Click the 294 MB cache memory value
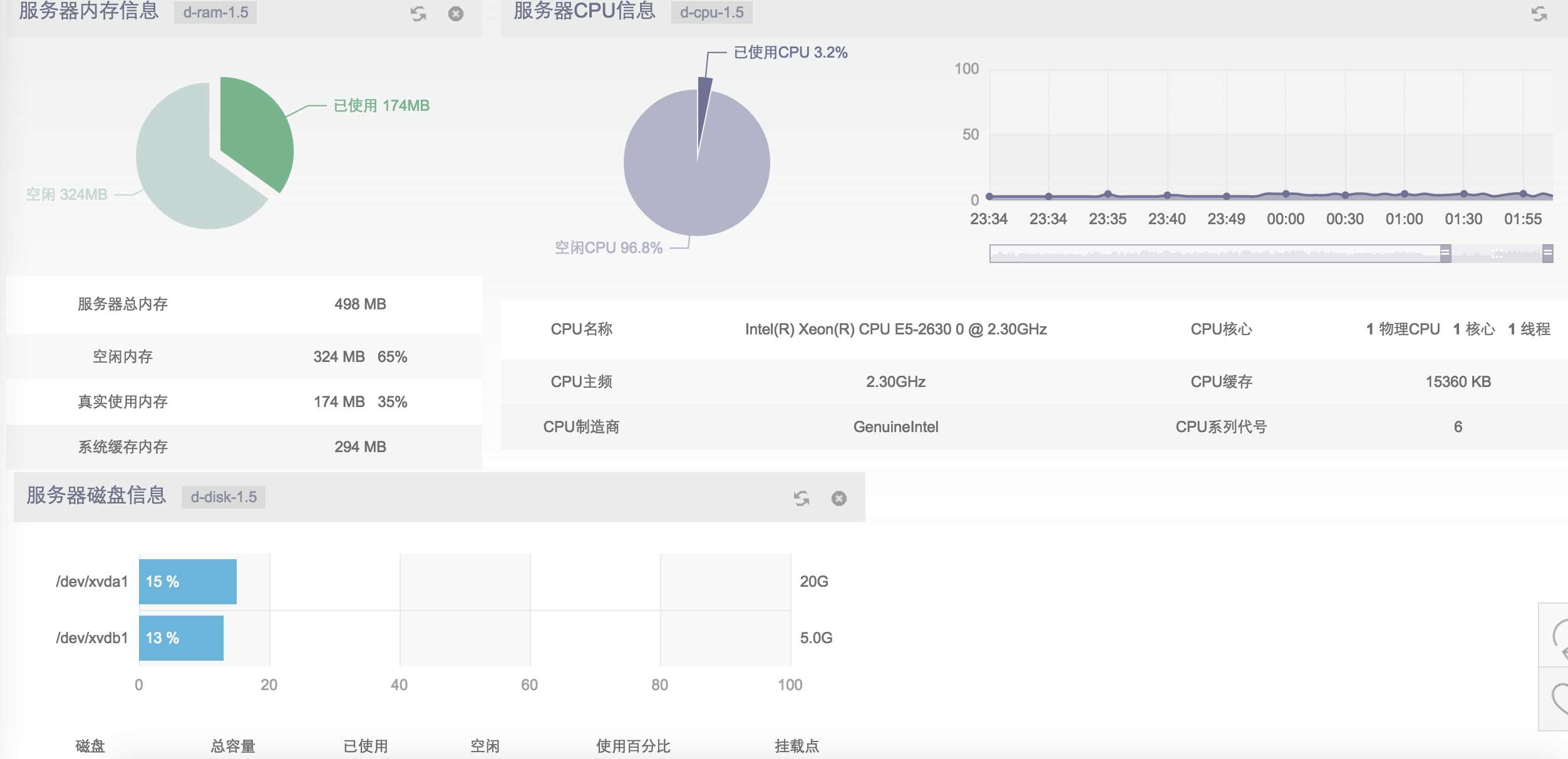 (x=360, y=447)
